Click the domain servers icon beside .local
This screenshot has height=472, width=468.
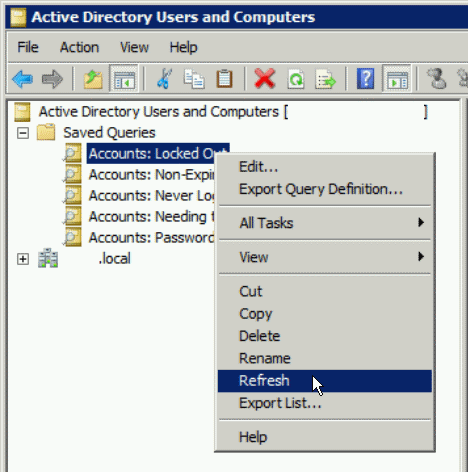48,258
